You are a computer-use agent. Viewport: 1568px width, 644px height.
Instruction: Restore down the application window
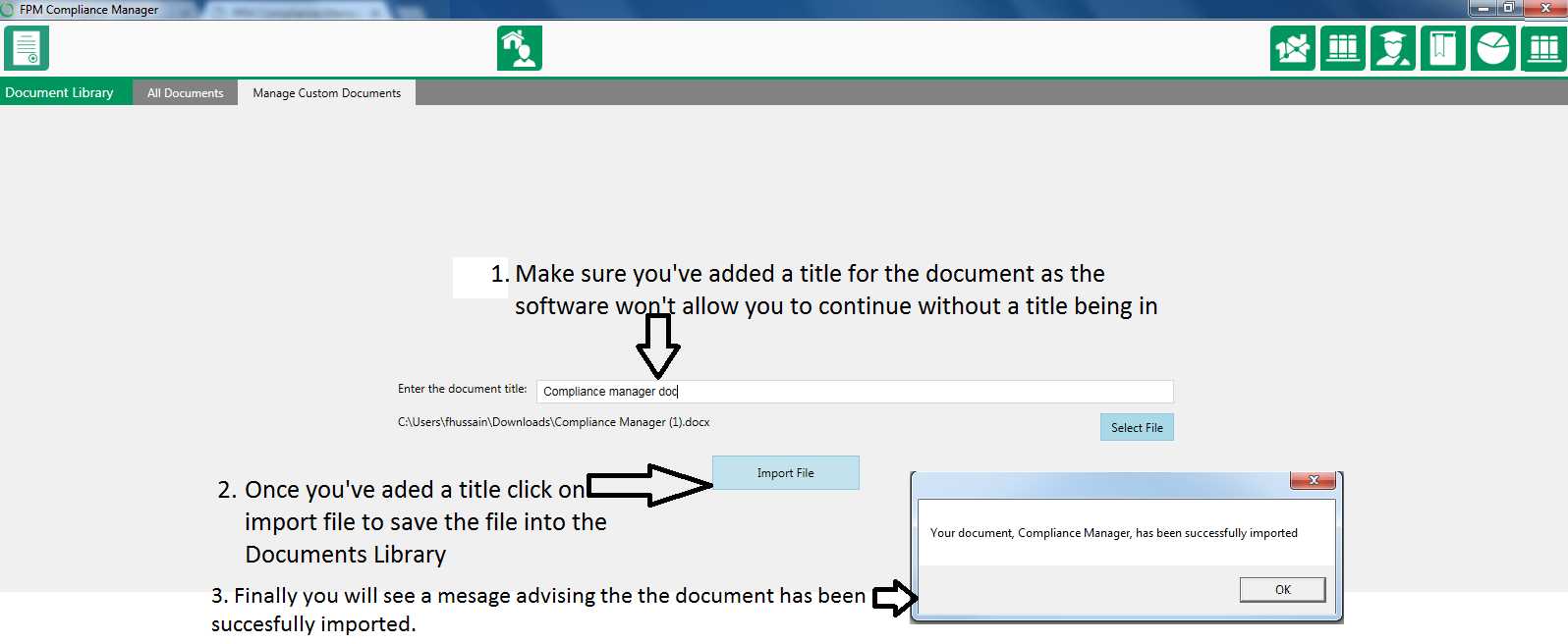point(1508,8)
